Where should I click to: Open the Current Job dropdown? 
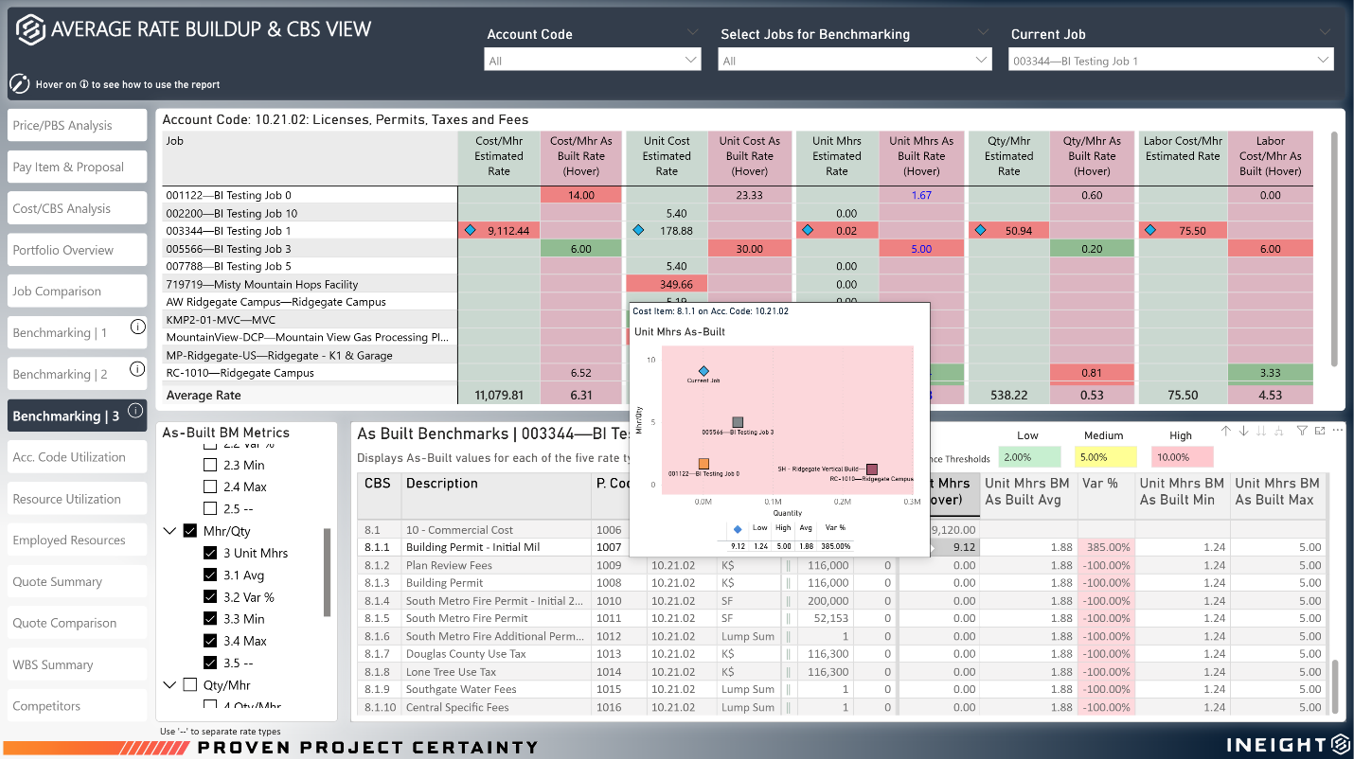[1171, 60]
